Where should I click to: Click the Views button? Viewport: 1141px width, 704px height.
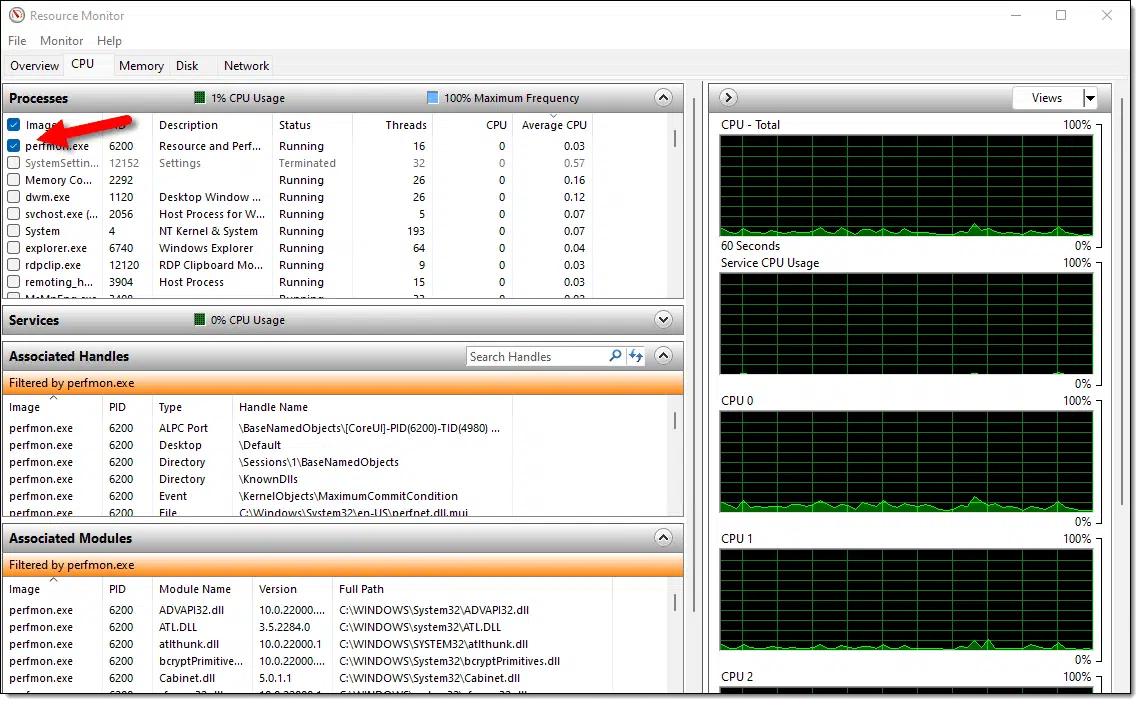click(1046, 98)
